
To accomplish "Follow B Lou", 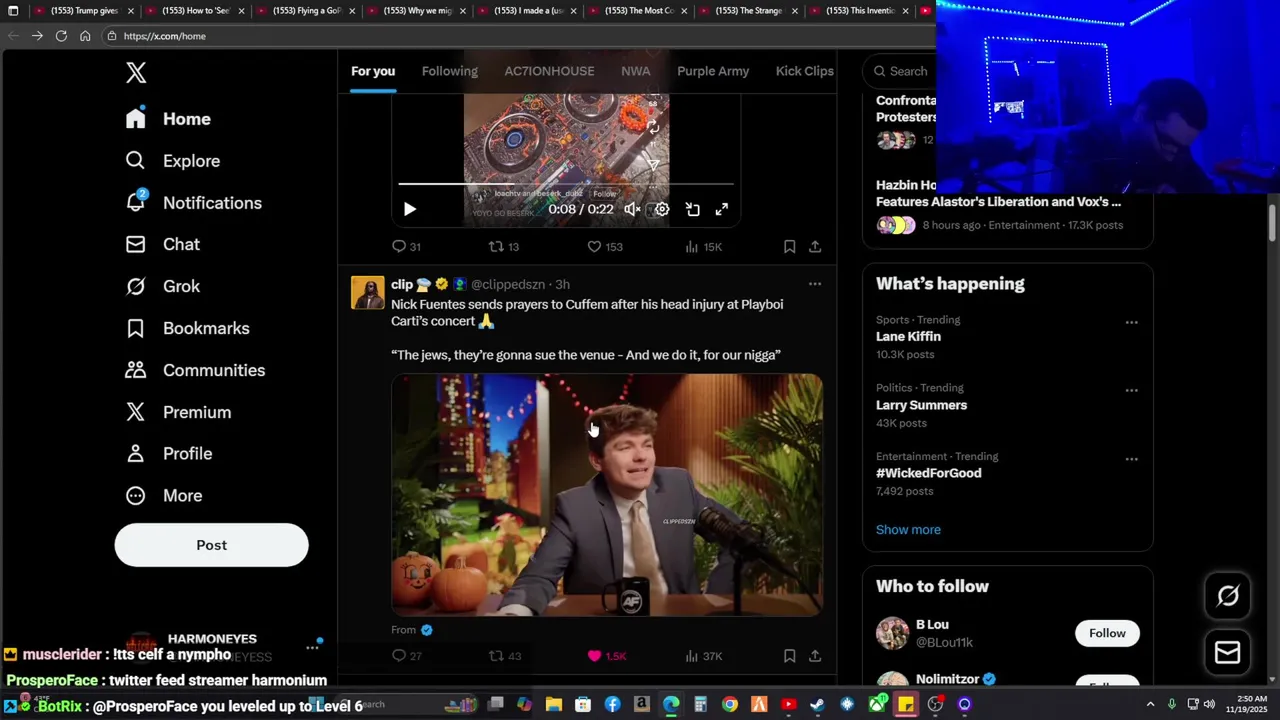I will (1107, 633).
